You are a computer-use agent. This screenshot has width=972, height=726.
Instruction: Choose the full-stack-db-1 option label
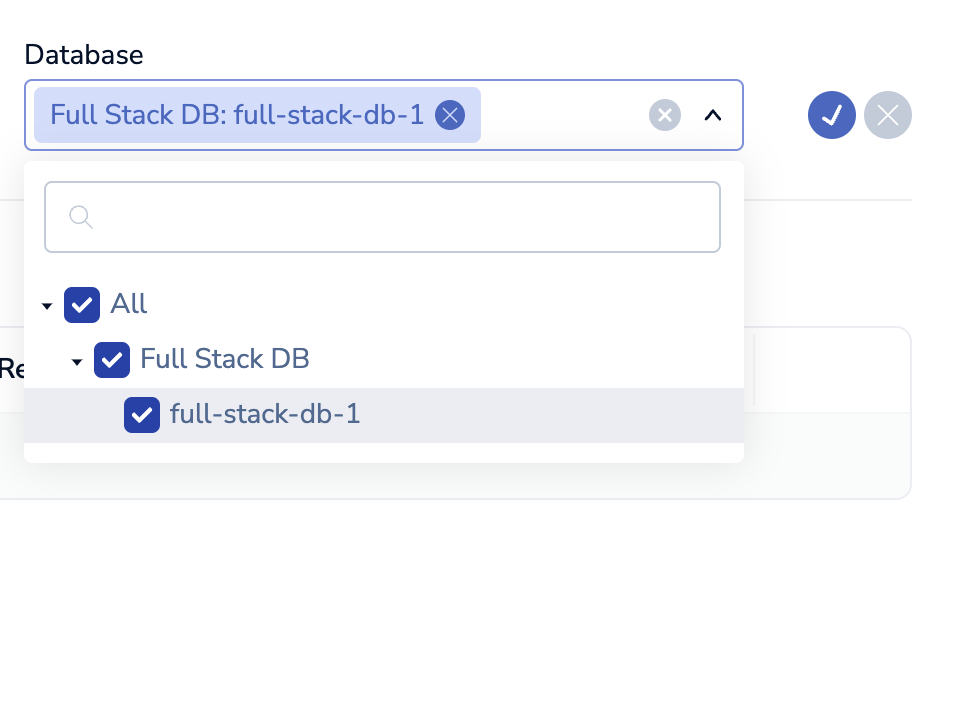pyautogui.click(x=265, y=414)
